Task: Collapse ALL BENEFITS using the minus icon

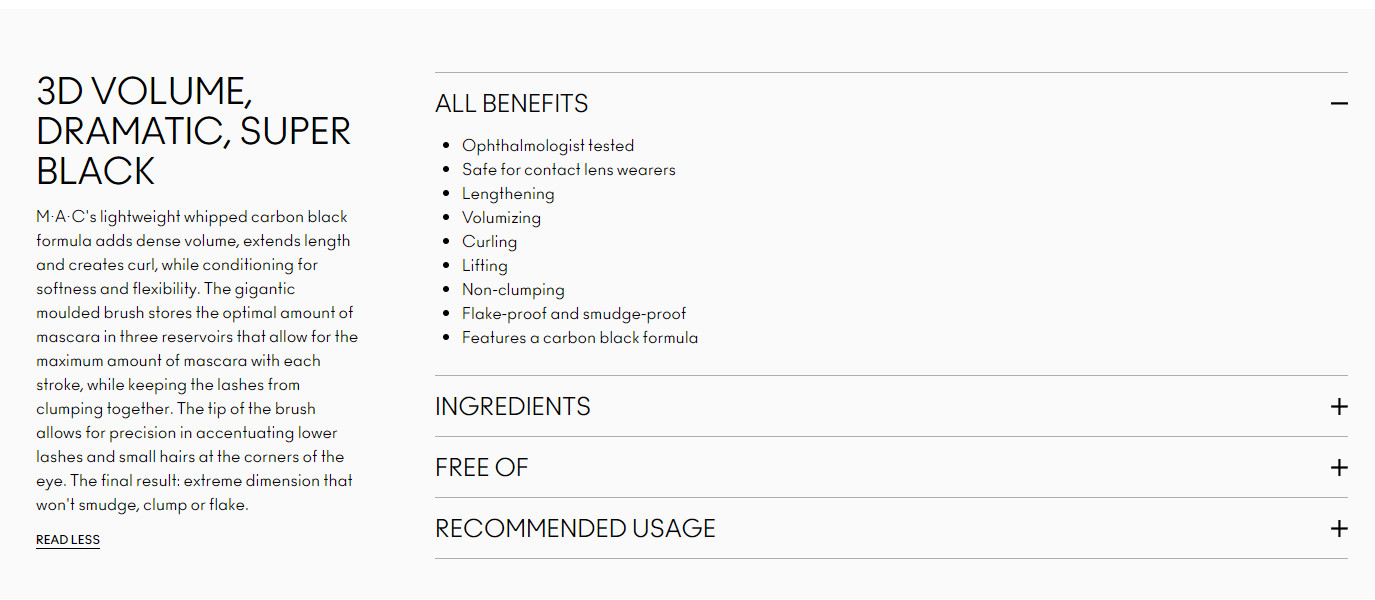Action: (x=1339, y=104)
